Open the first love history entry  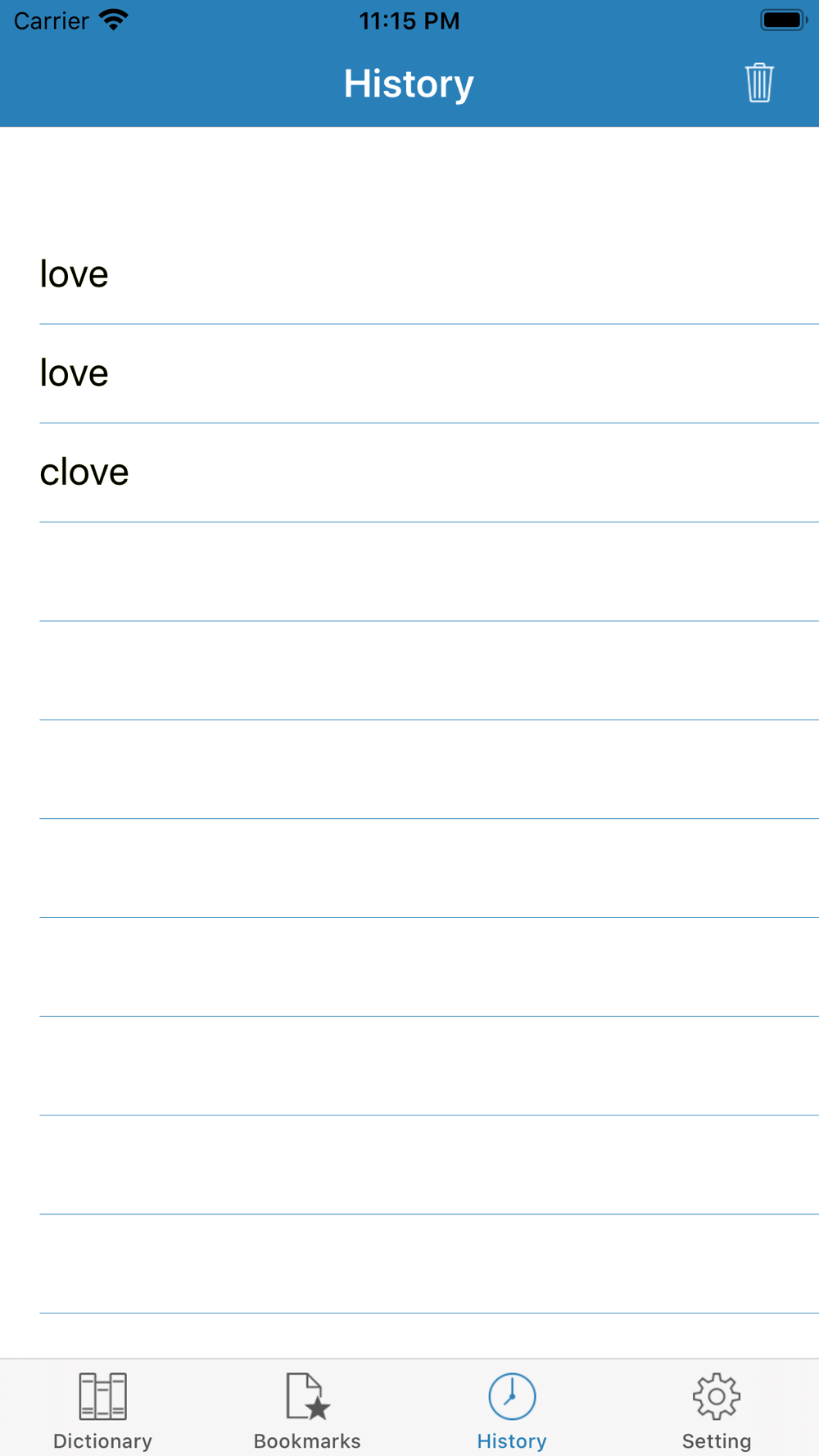pos(409,274)
